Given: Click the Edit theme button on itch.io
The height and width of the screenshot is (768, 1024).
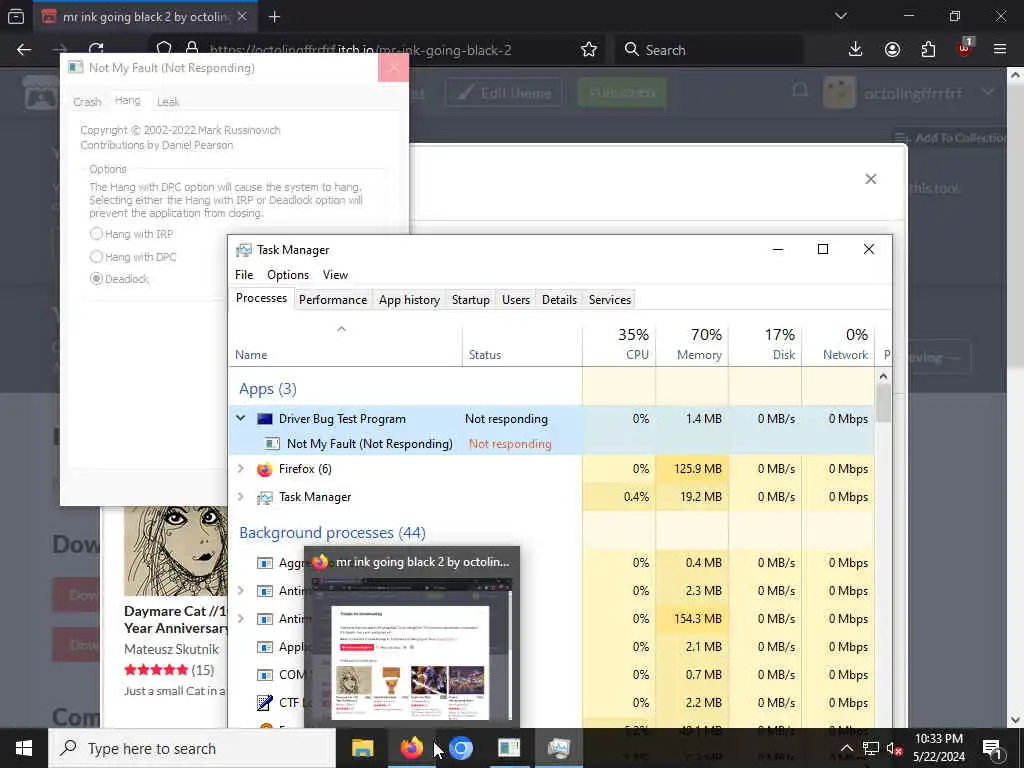Looking at the screenshot, I should tap(504, 93).
